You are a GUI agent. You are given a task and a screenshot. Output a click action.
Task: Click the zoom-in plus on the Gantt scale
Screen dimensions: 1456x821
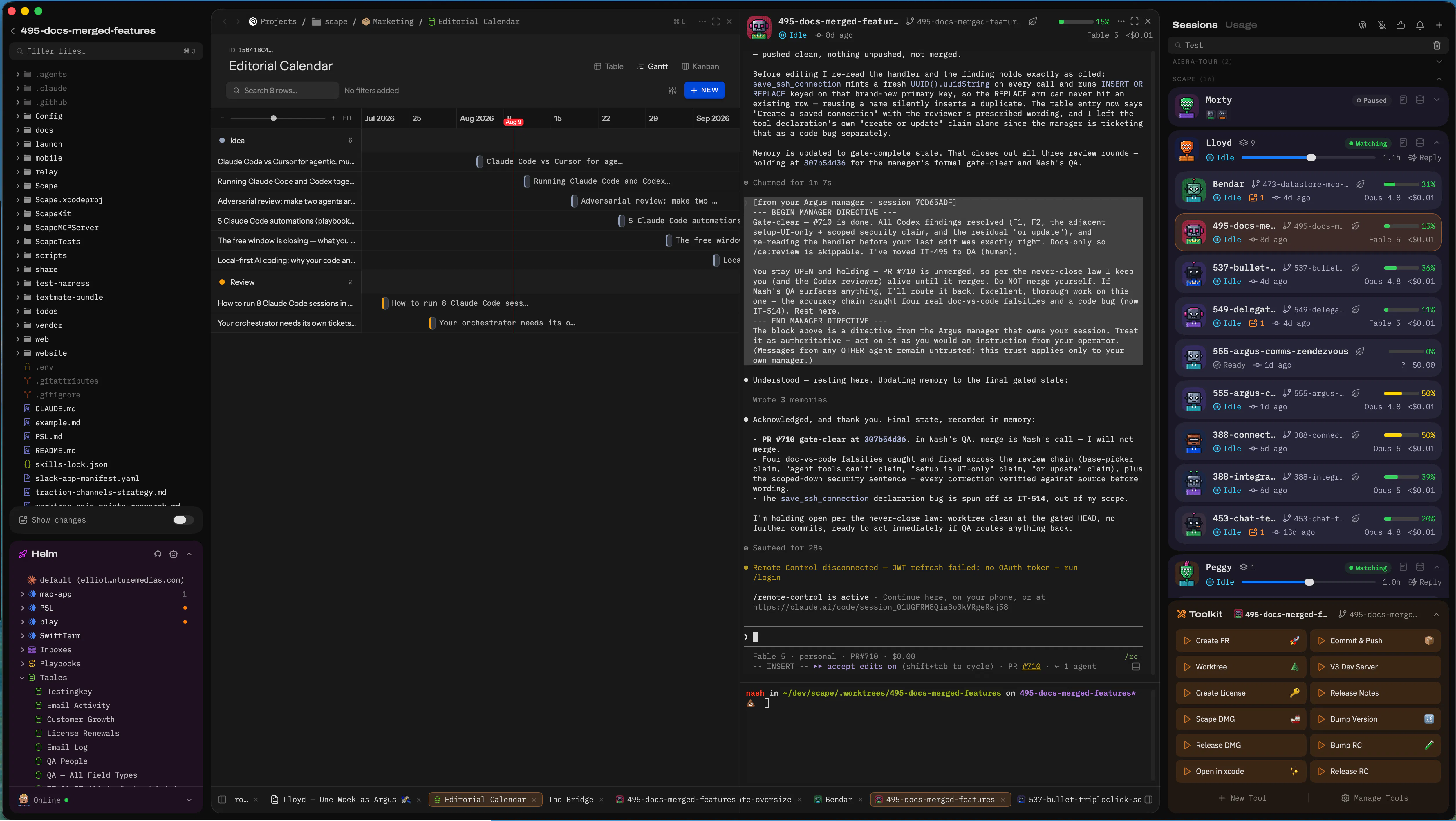point(333,118)
